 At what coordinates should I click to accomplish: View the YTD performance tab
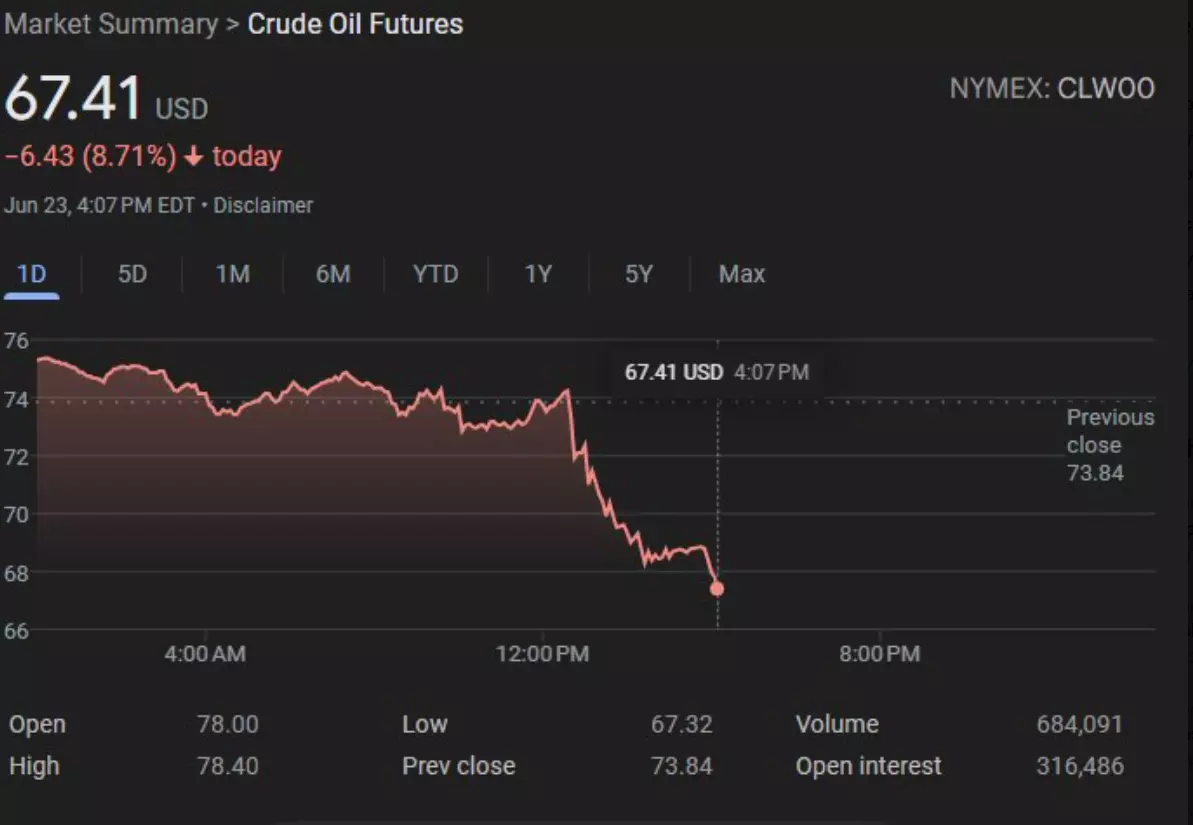coord(434,273)
